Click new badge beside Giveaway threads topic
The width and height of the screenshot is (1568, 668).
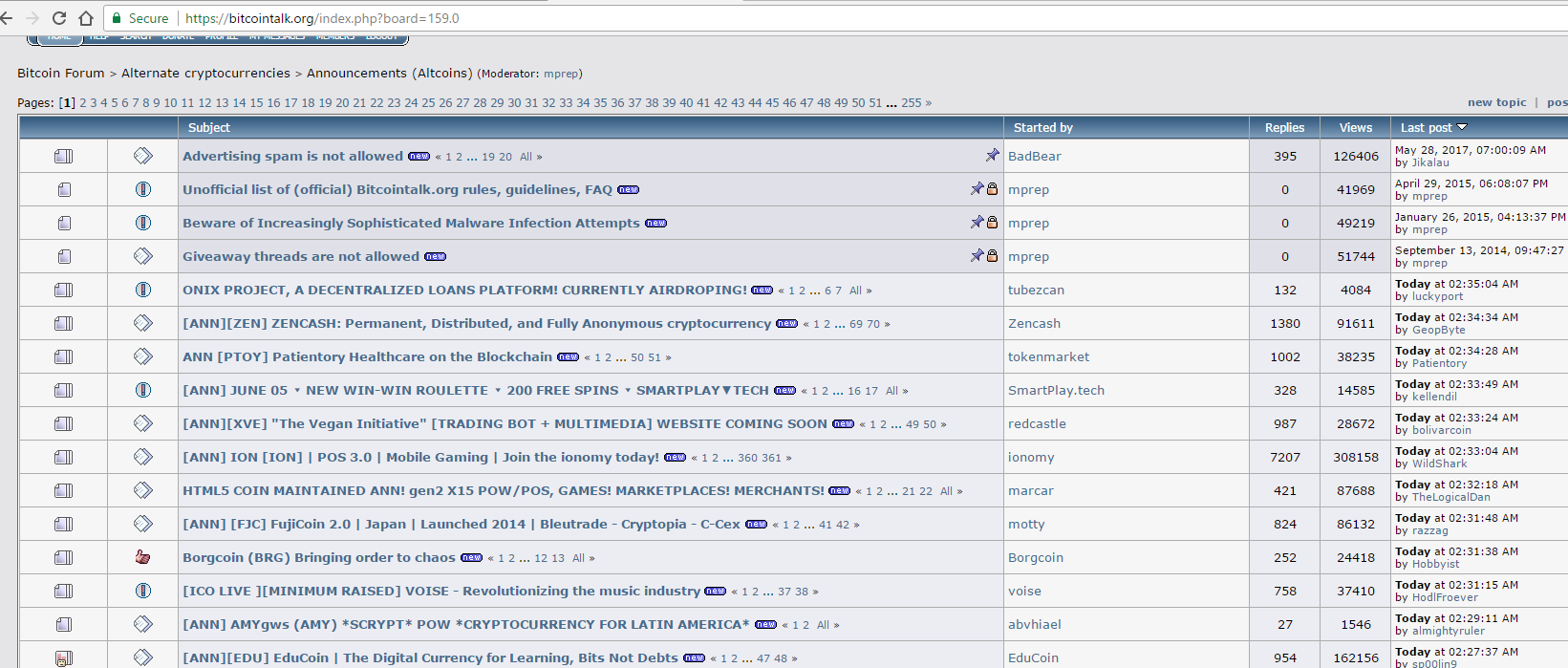coord(435,256)
